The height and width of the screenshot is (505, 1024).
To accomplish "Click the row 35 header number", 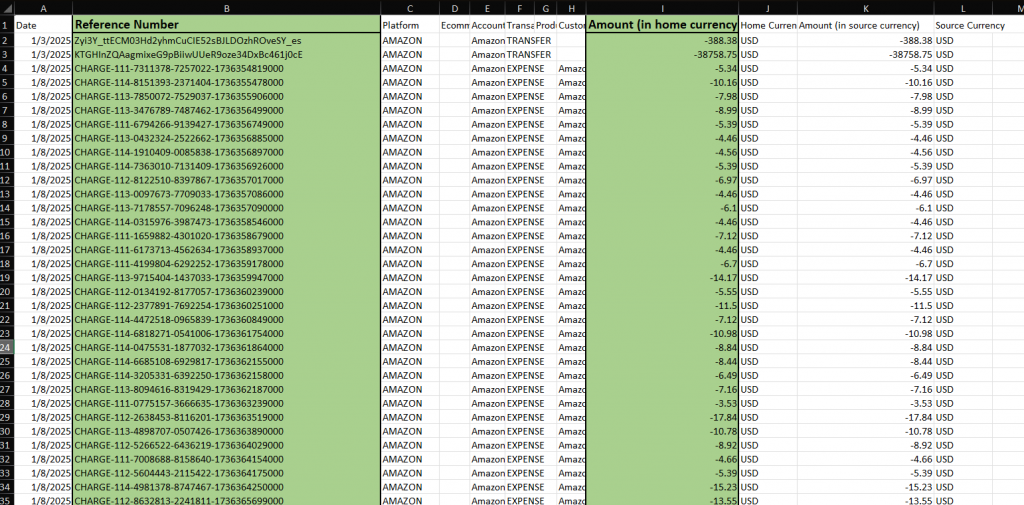I will pyautogui.click(x=6, y=499).
